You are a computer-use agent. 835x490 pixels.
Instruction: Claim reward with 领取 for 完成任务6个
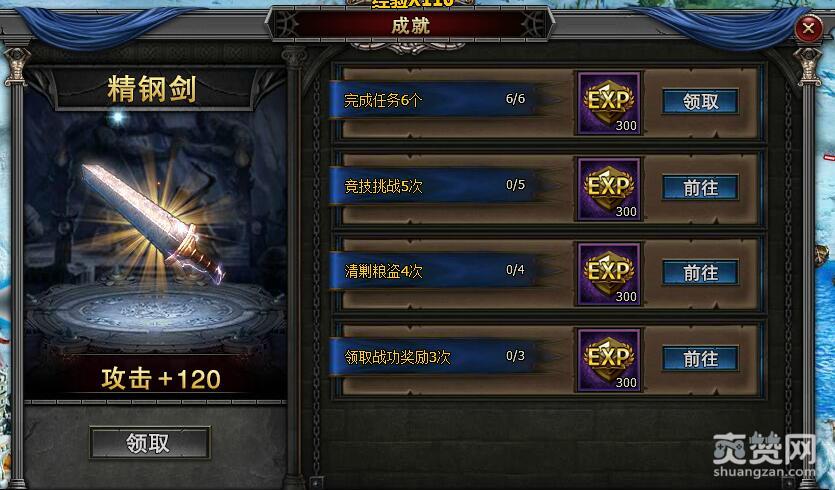pyautogui.click(x=700, y=101)
